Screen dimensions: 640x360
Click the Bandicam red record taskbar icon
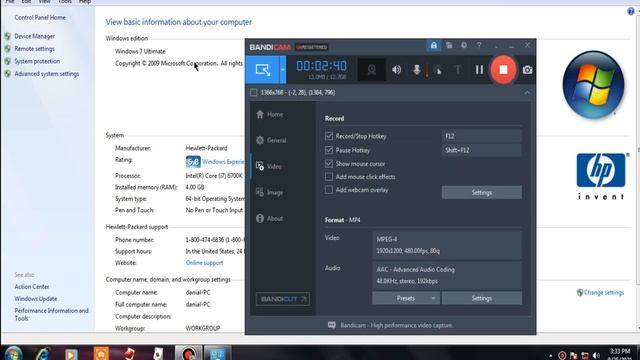pyautogui.click(x=189, y=353)
